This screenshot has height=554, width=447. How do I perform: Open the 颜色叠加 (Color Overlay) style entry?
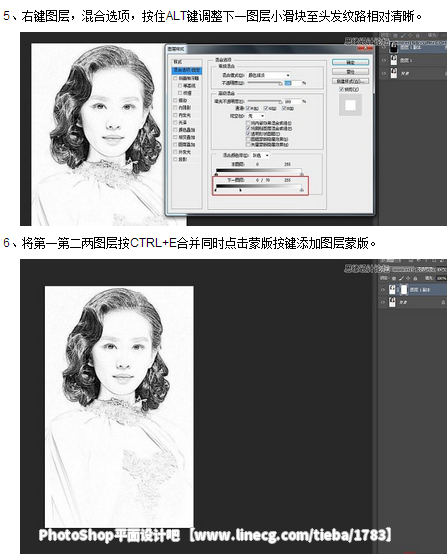tap(187, 130)
